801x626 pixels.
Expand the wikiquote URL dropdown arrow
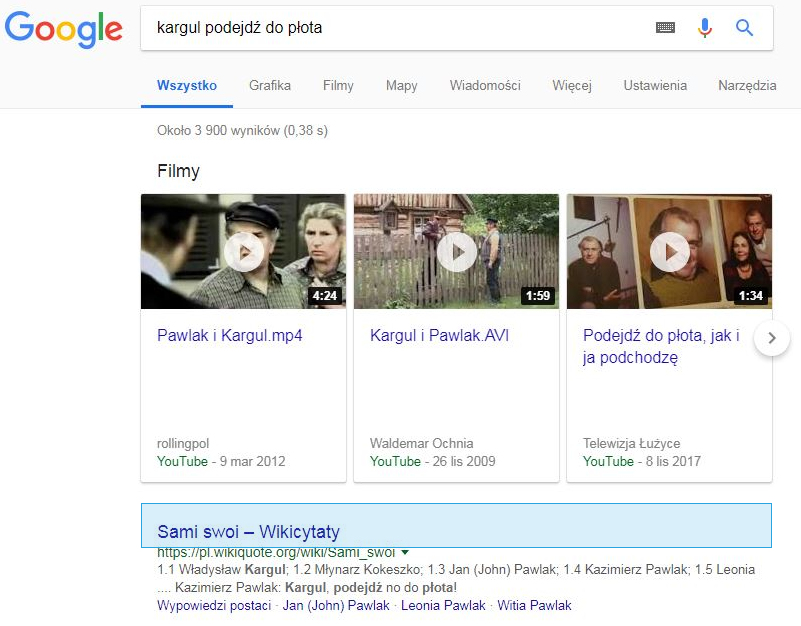coord(405,552)
